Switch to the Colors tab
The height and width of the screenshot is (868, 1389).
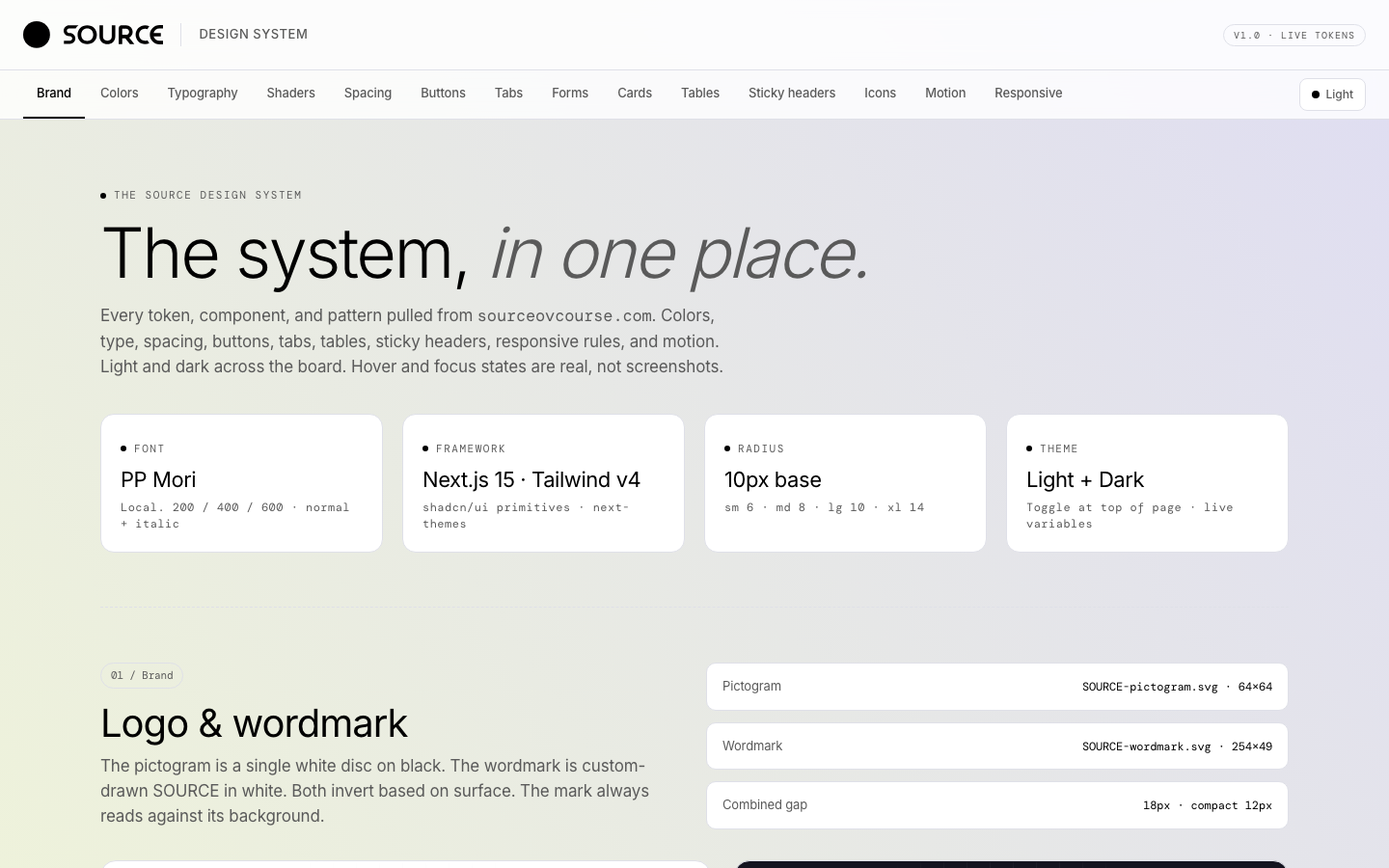pos(120,94)
